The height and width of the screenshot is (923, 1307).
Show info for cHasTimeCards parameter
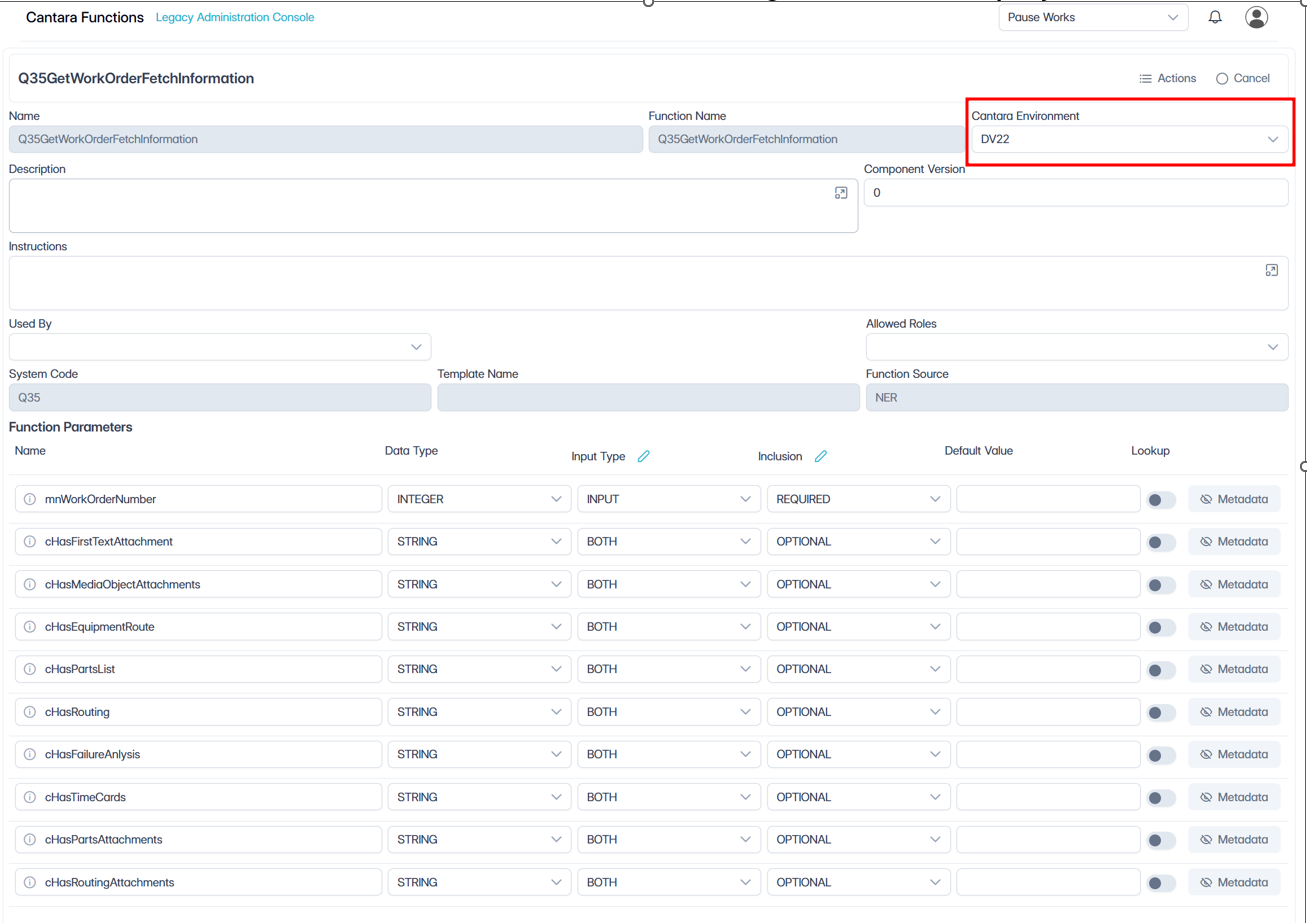[x=30, y=797]
